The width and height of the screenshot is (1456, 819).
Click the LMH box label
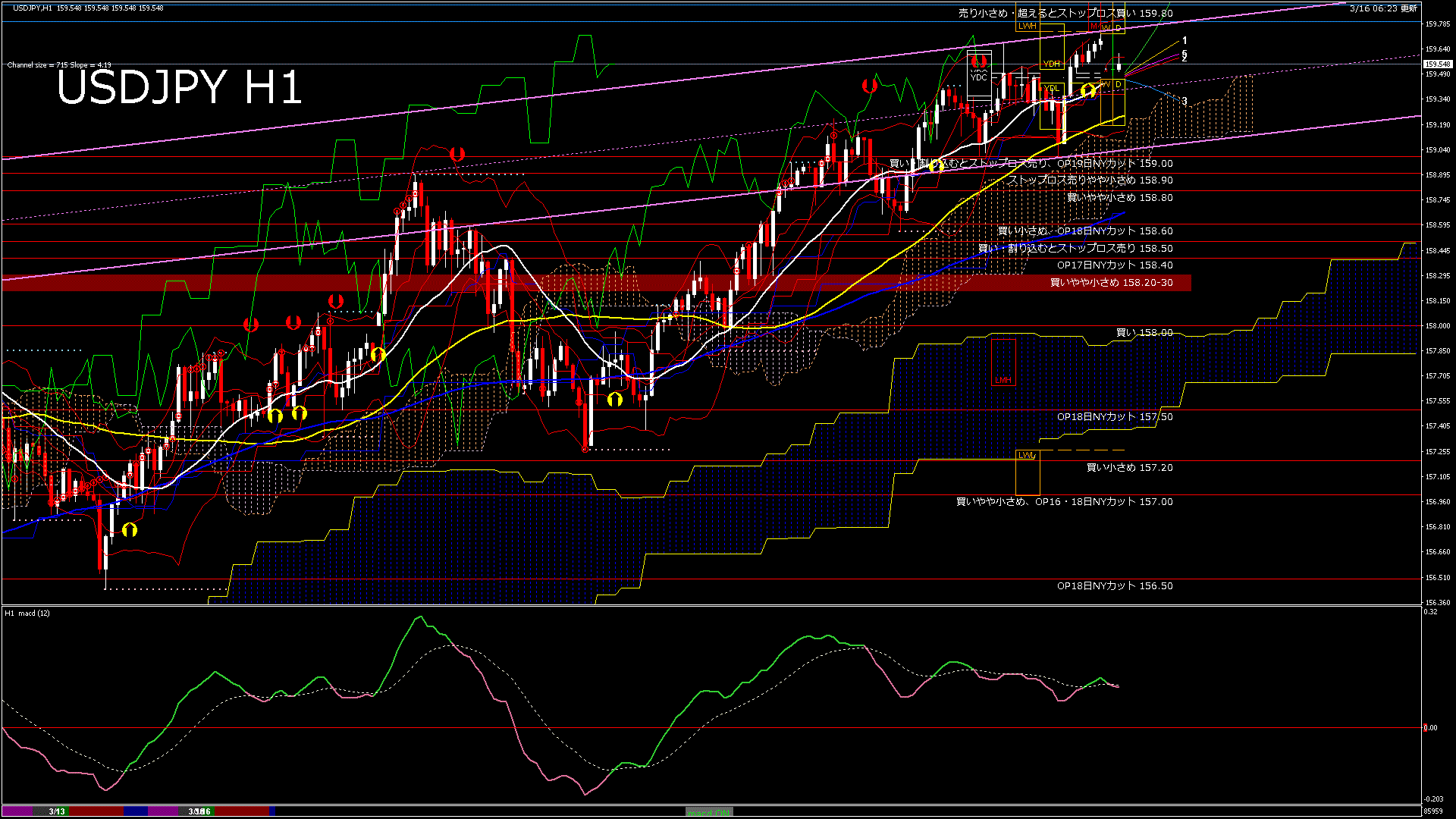pyautogui.click(x=1003, y=380)
